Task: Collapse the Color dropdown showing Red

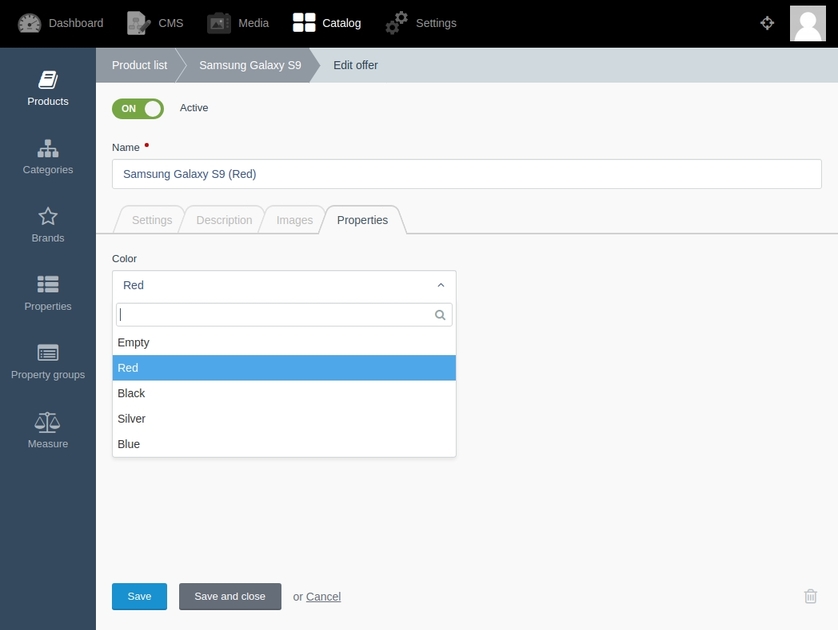Action: point(284,285)
